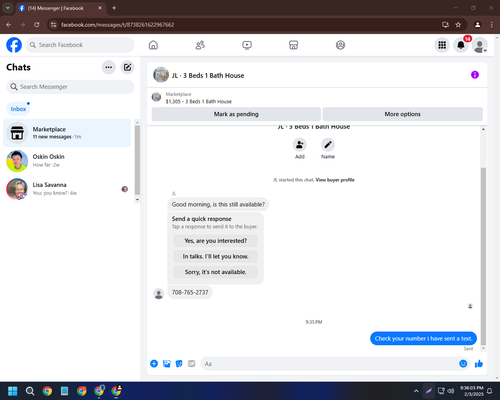500x400 pixels.
Task: Click the Search Messenger field
Action: [70, 87]
